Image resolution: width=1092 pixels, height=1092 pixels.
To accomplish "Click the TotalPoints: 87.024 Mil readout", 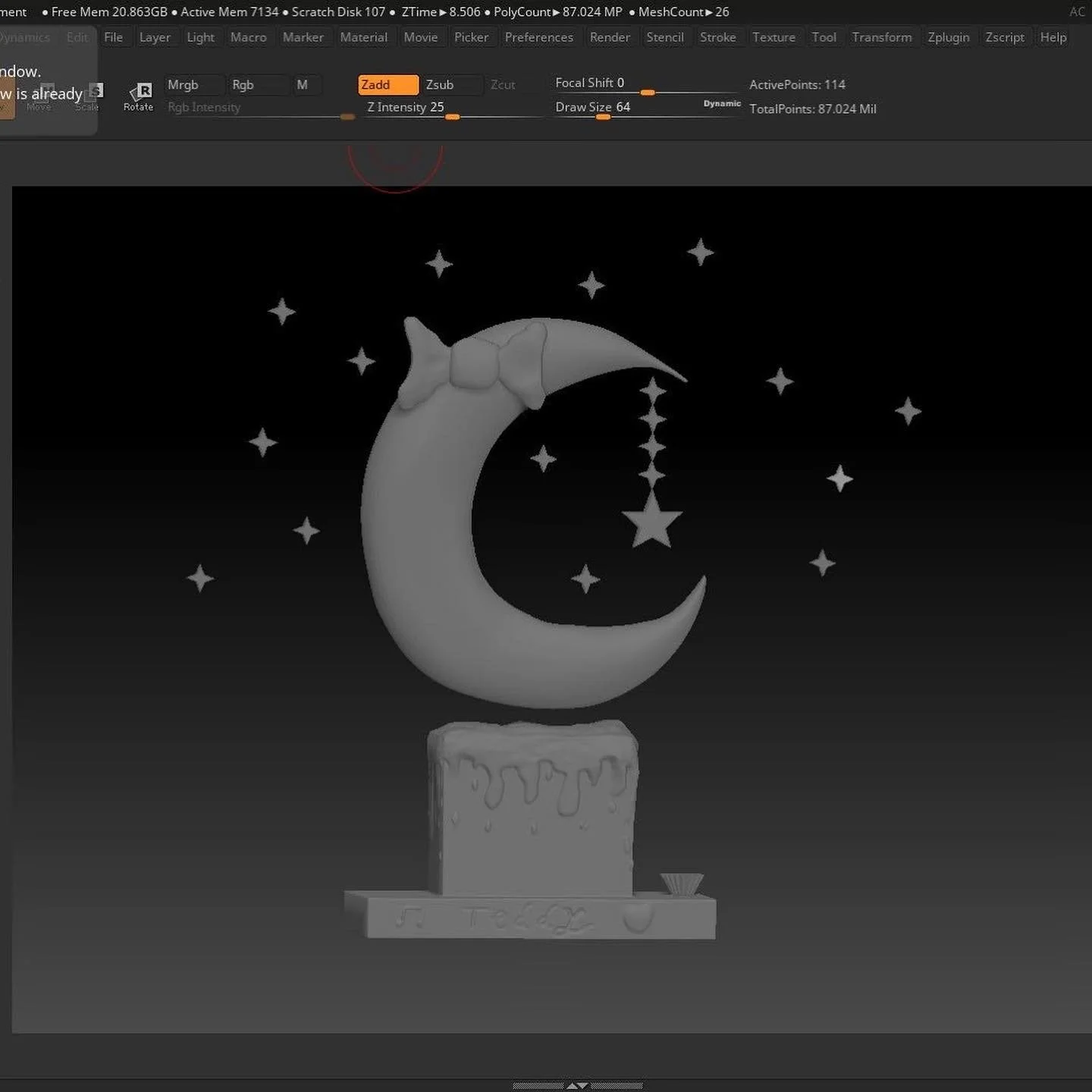I will point(813,109).
